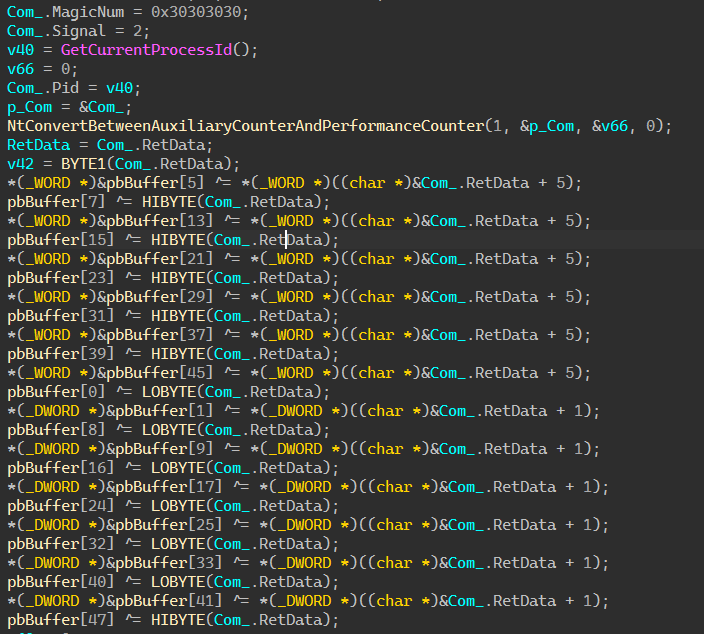Click p_Com in the 'p_Com = &Com_' assignment
704x634 pixels.
point(27,106)
